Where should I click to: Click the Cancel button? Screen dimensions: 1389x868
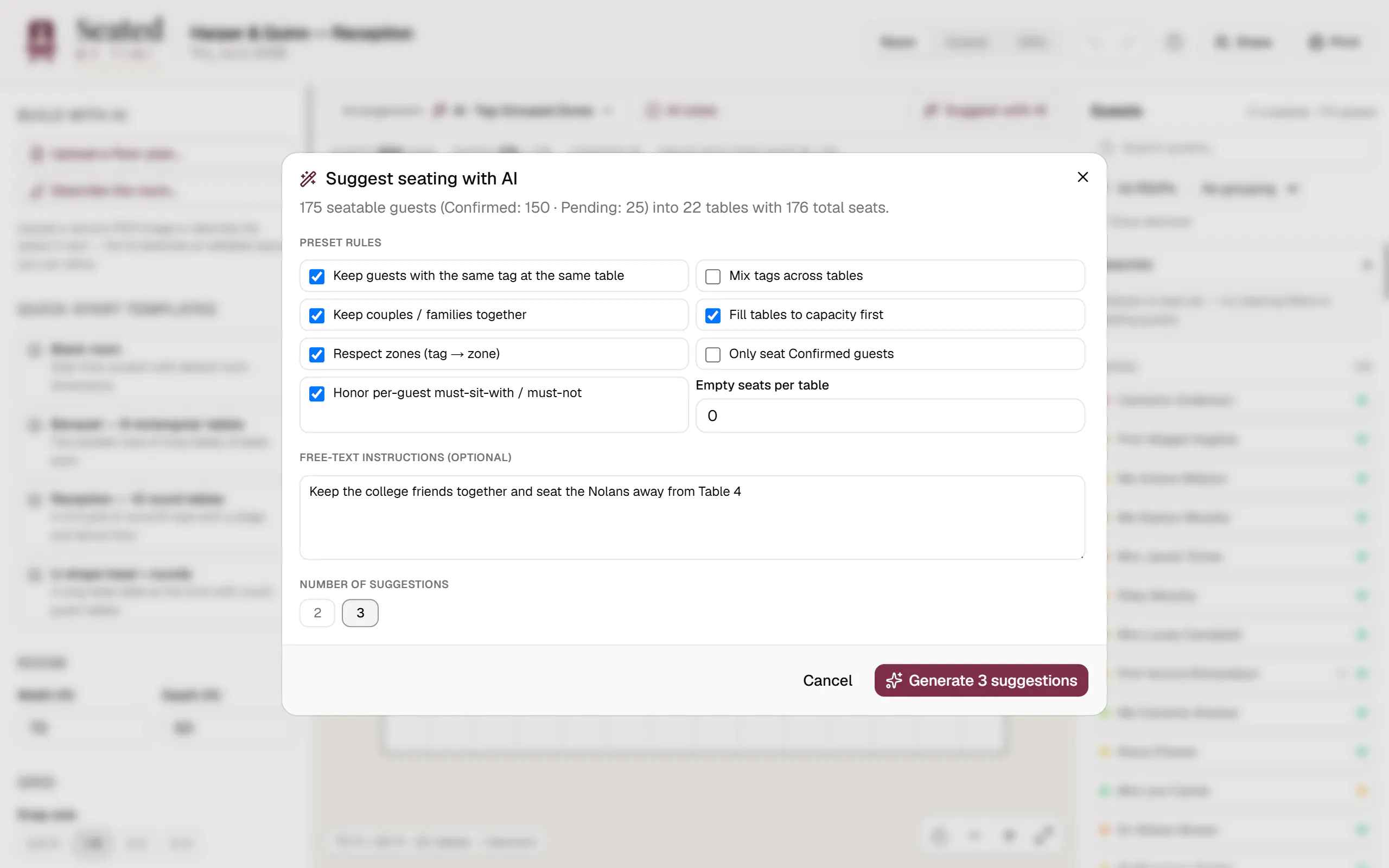click(827, 680)
